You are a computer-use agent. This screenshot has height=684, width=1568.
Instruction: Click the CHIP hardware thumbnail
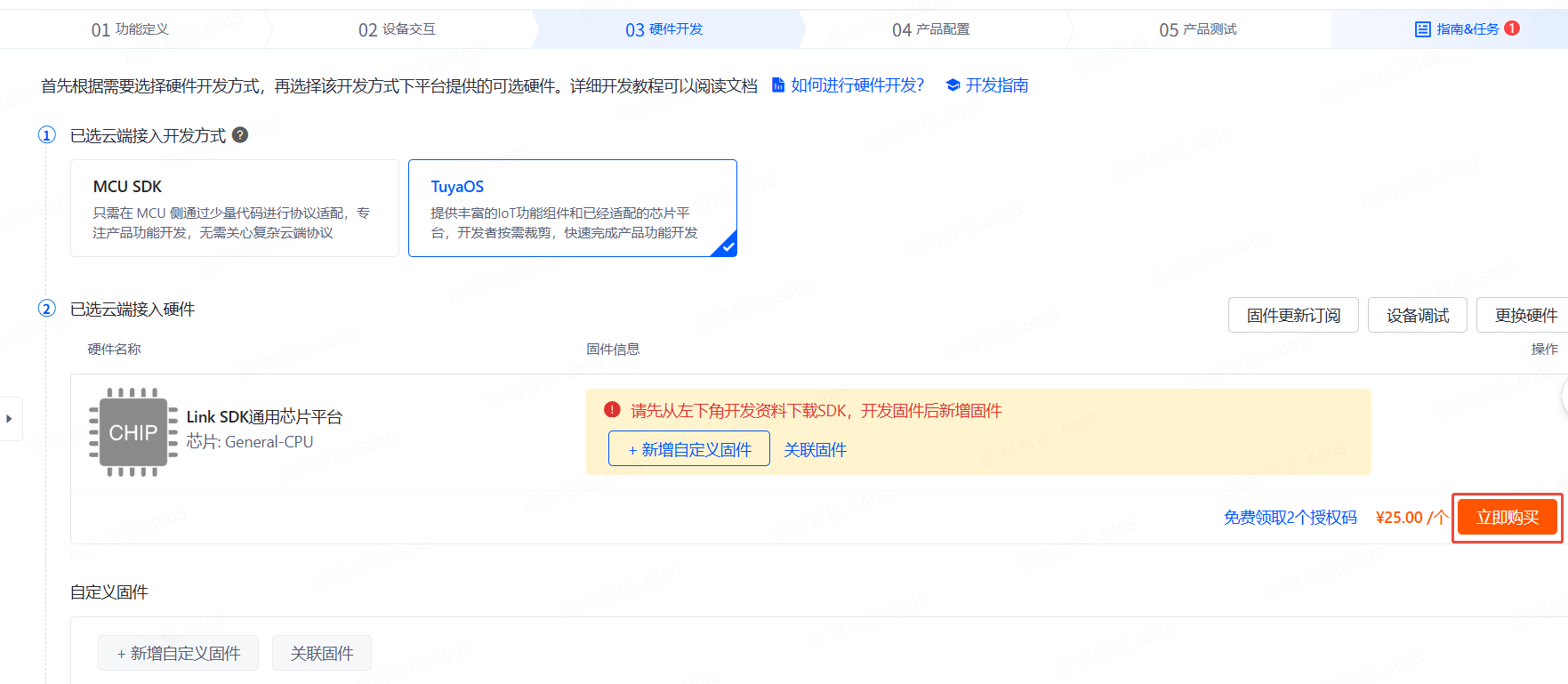133,432
